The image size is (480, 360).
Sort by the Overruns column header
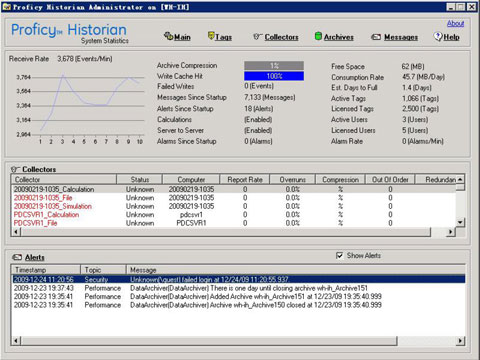click(x=292, y=179)
